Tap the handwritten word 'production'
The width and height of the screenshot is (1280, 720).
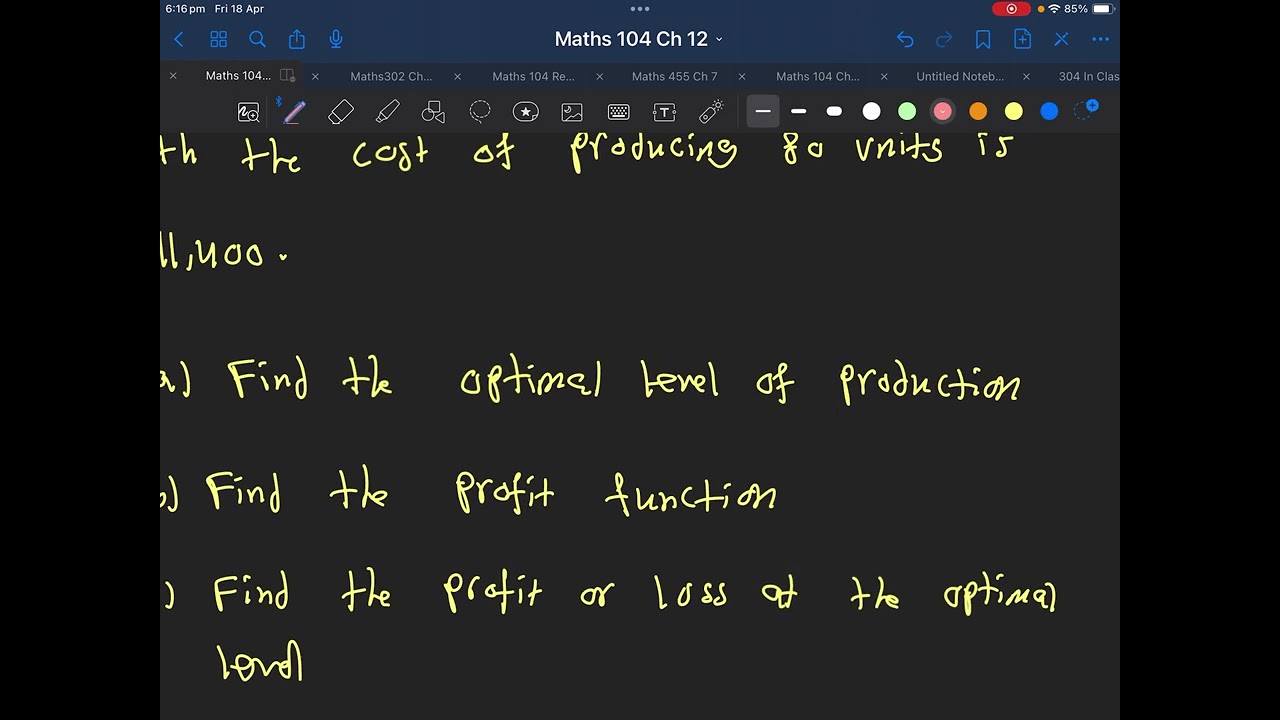[930, 384]
